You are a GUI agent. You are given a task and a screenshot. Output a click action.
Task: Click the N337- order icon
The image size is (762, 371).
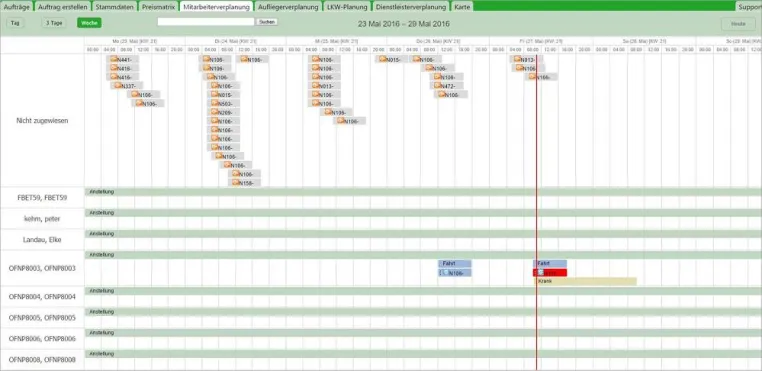[118, 85]
